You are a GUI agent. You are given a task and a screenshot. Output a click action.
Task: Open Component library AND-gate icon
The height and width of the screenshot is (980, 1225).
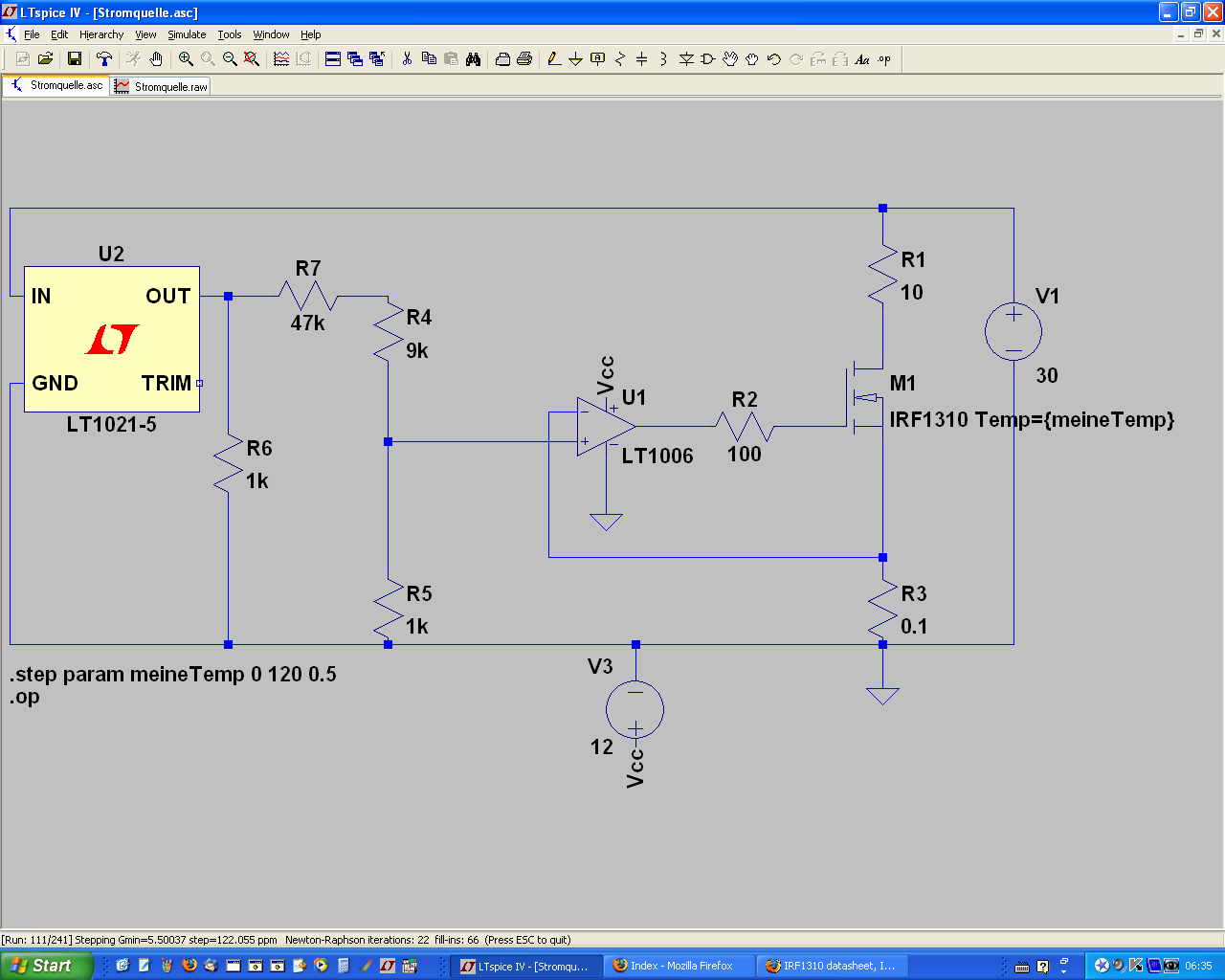(x=708, y=59)
